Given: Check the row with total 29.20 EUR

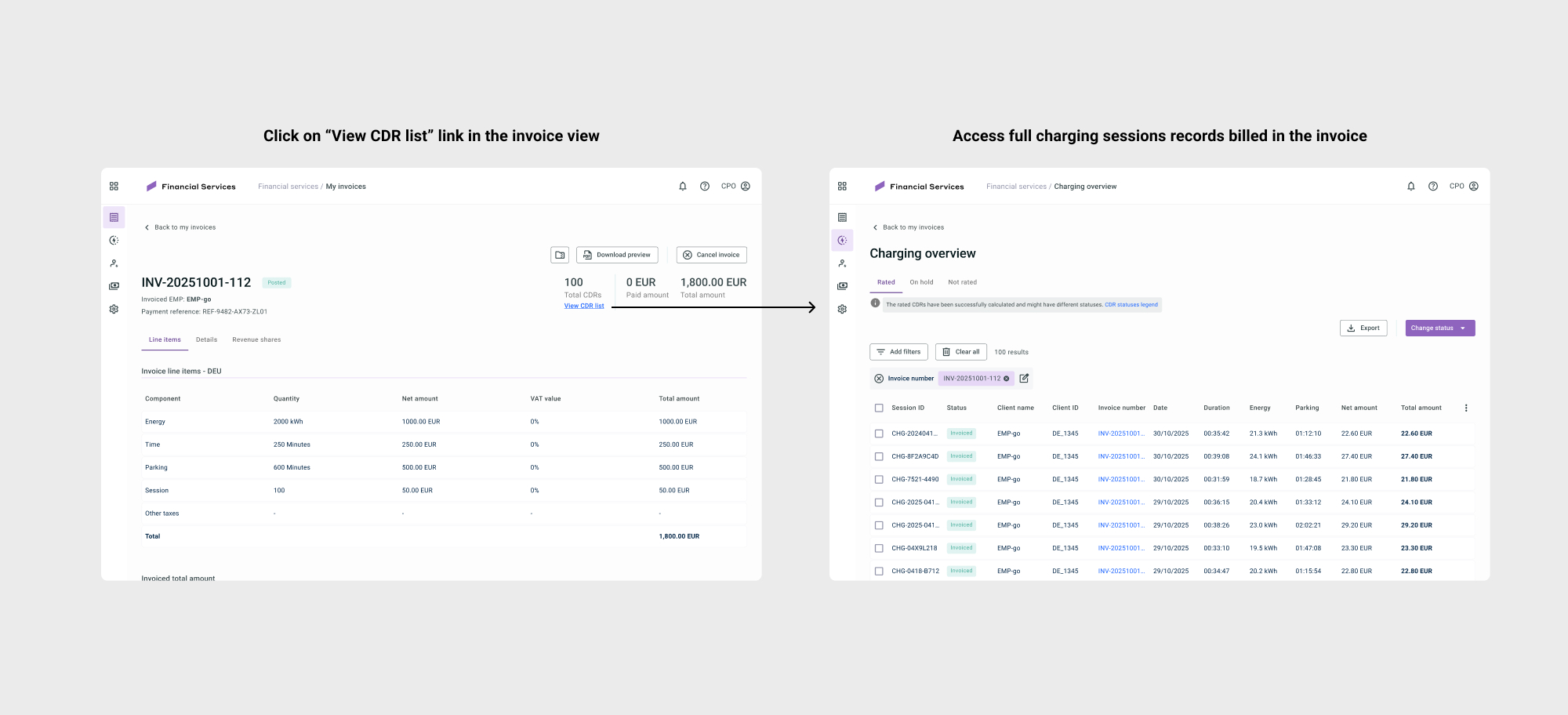Looking at the screenshot, I should 879,525.
